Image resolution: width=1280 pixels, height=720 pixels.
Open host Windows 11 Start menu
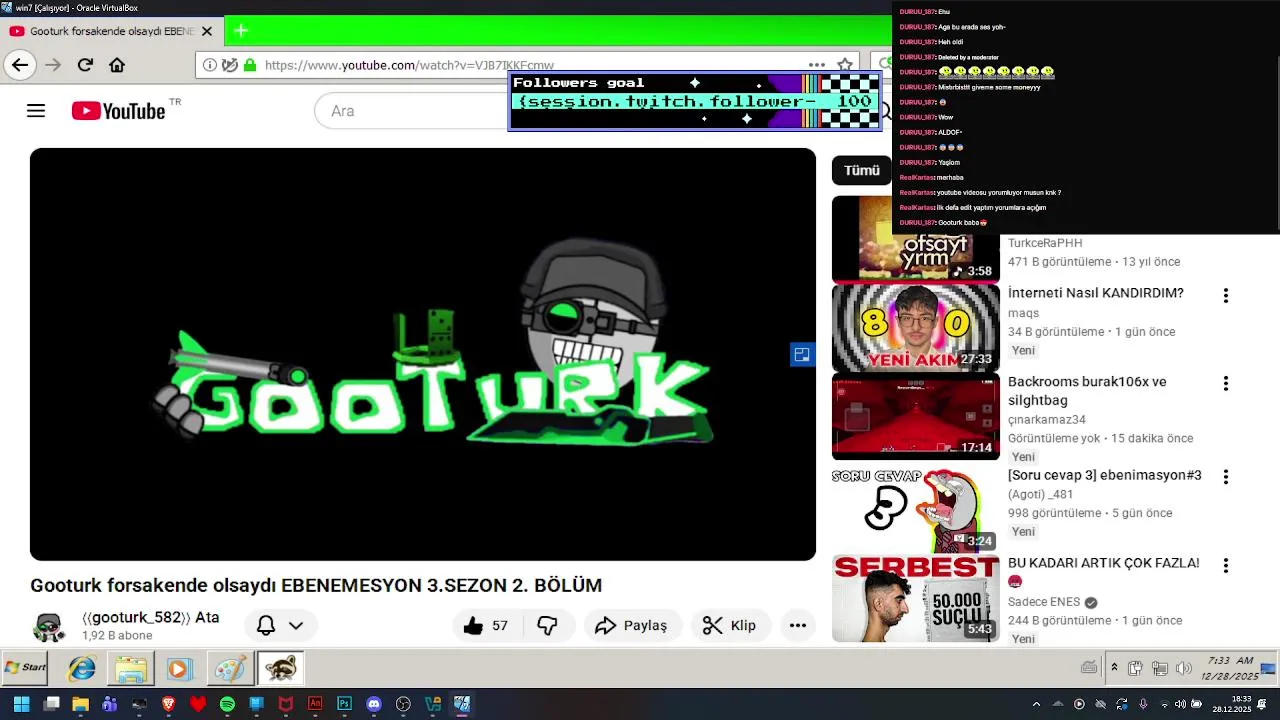(x=21, y=704)
